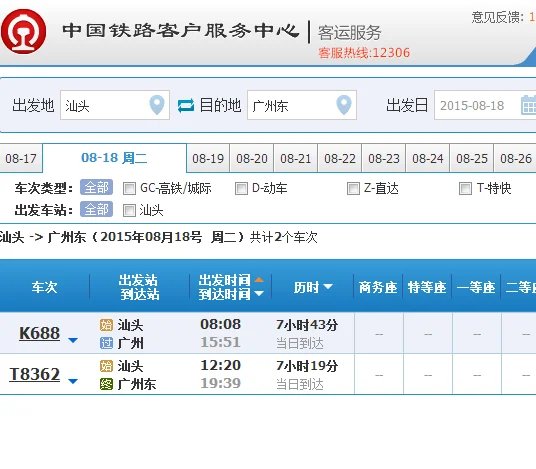
Task: Click the 意见反馈 feedback link
Action: pos(497,17)
